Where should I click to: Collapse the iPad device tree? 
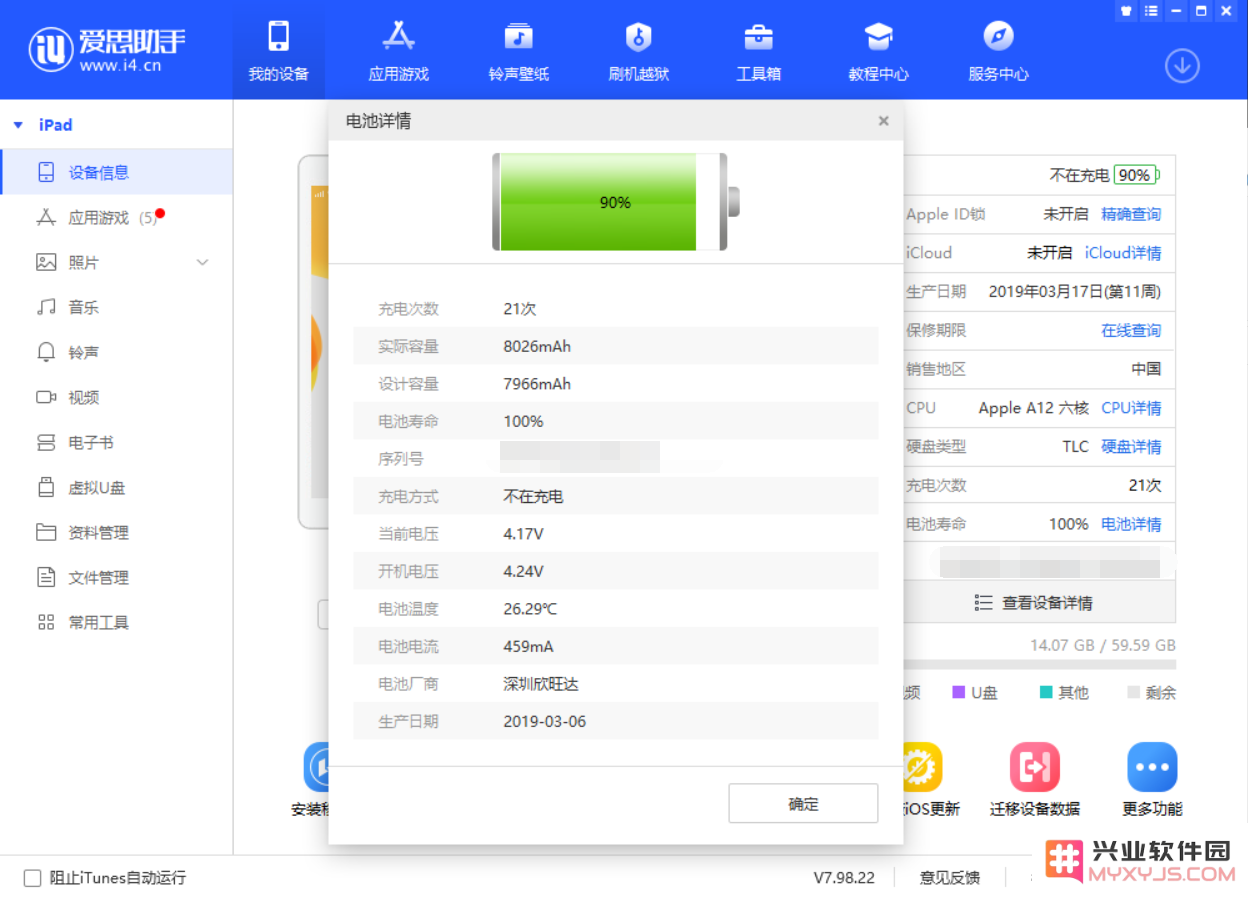click(18, 125)
